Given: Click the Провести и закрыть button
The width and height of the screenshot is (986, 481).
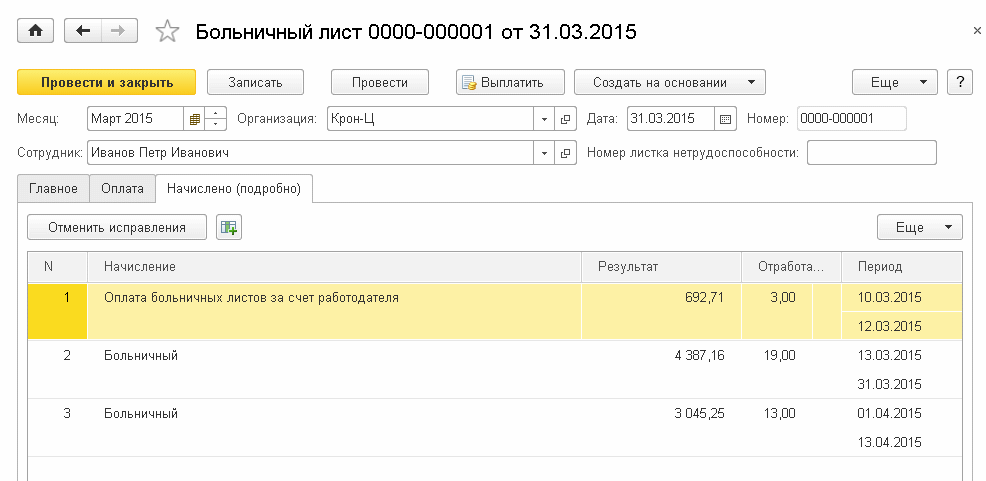Looking at the screenshot, I should coord(107,82).
